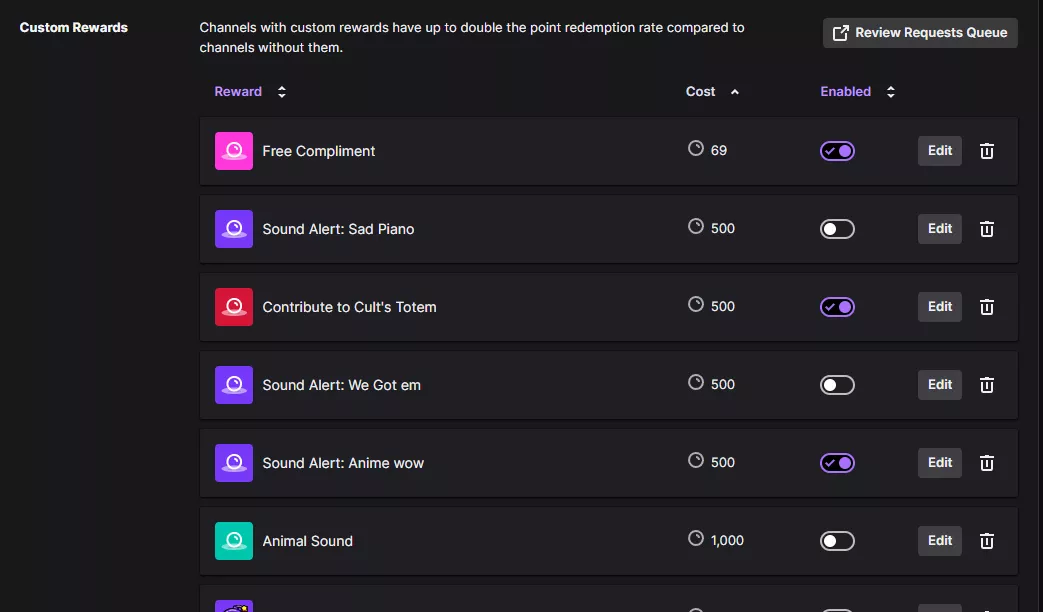Sort by Cost using the up arrow
Image resolution: width=1043 pixels, height=612 pixels.
(735, 92)
